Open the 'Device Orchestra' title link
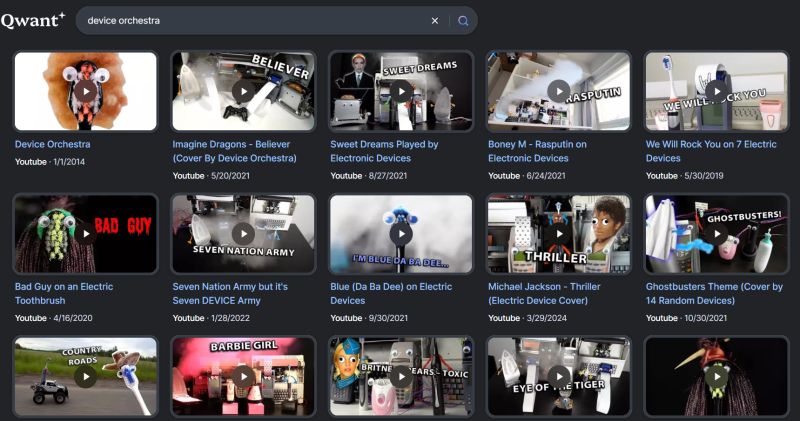This screenshot has height=421, width=800. [x=53, y=144]
